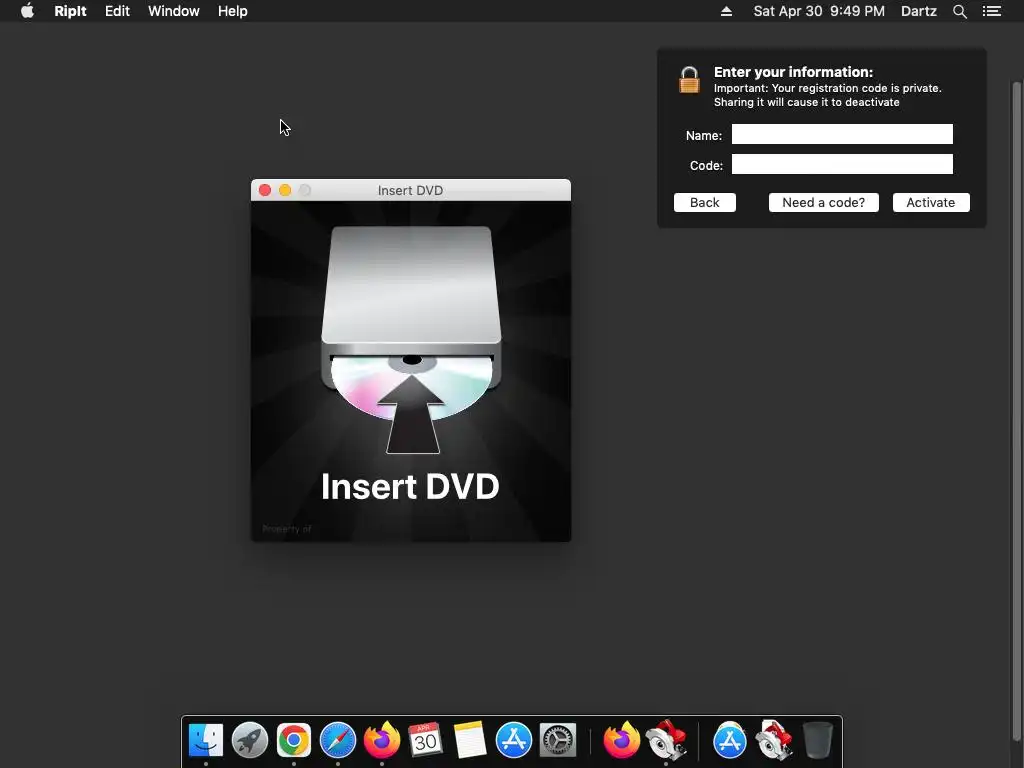
Task: Open Spotlight search magnifier
Action: pos(959,11)
